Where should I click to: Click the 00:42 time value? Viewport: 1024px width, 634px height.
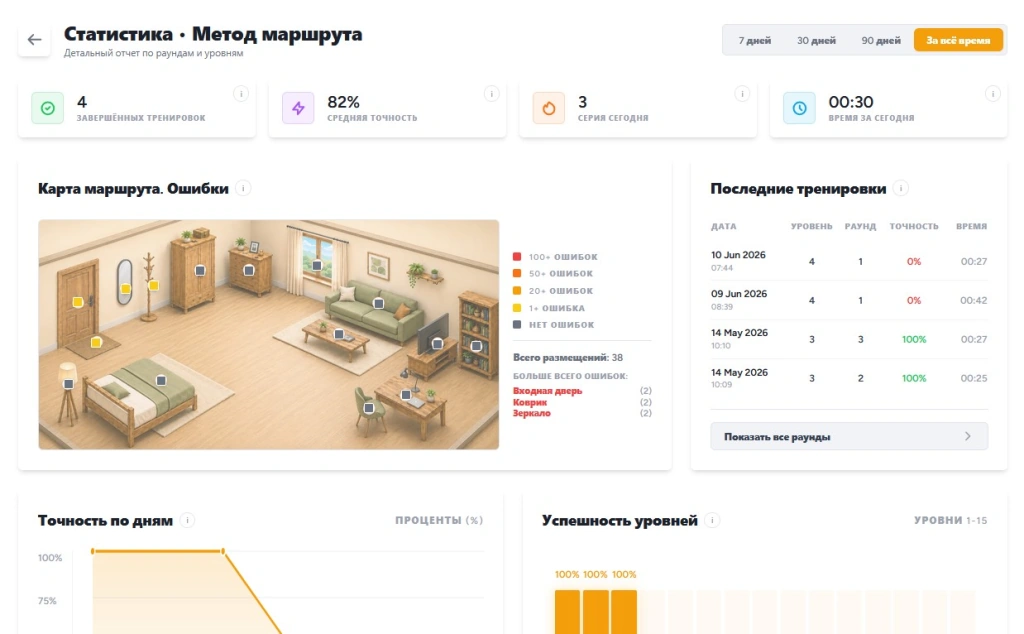point(973,300)
